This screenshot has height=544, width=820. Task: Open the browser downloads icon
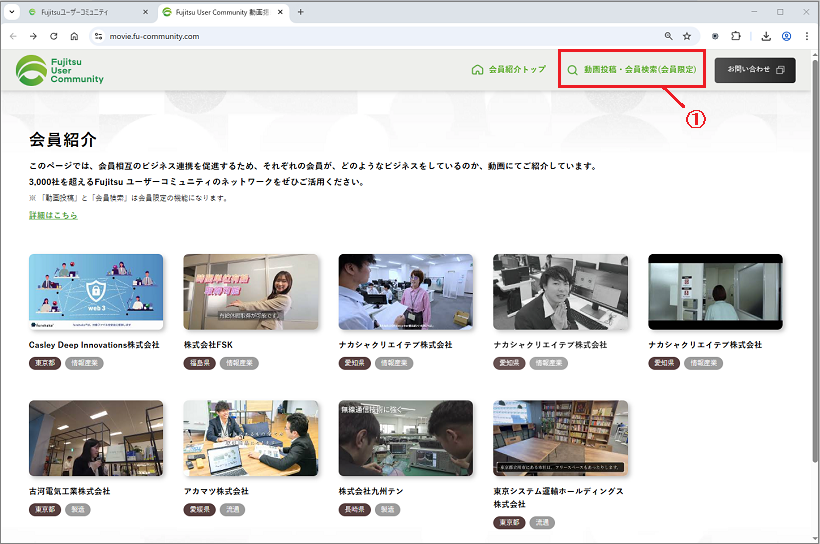point(766,36)
